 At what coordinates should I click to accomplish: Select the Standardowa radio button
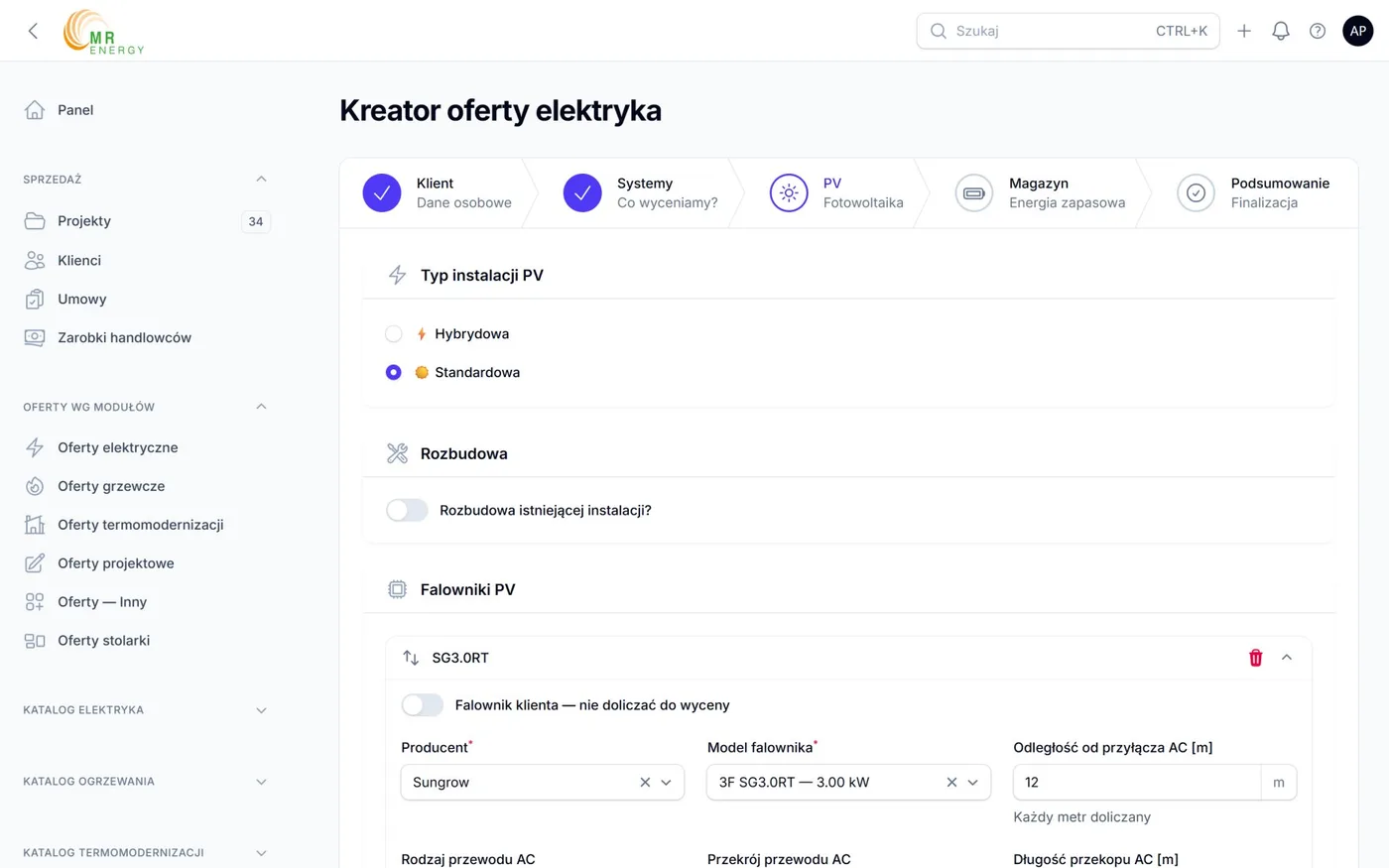pos(394,373)
